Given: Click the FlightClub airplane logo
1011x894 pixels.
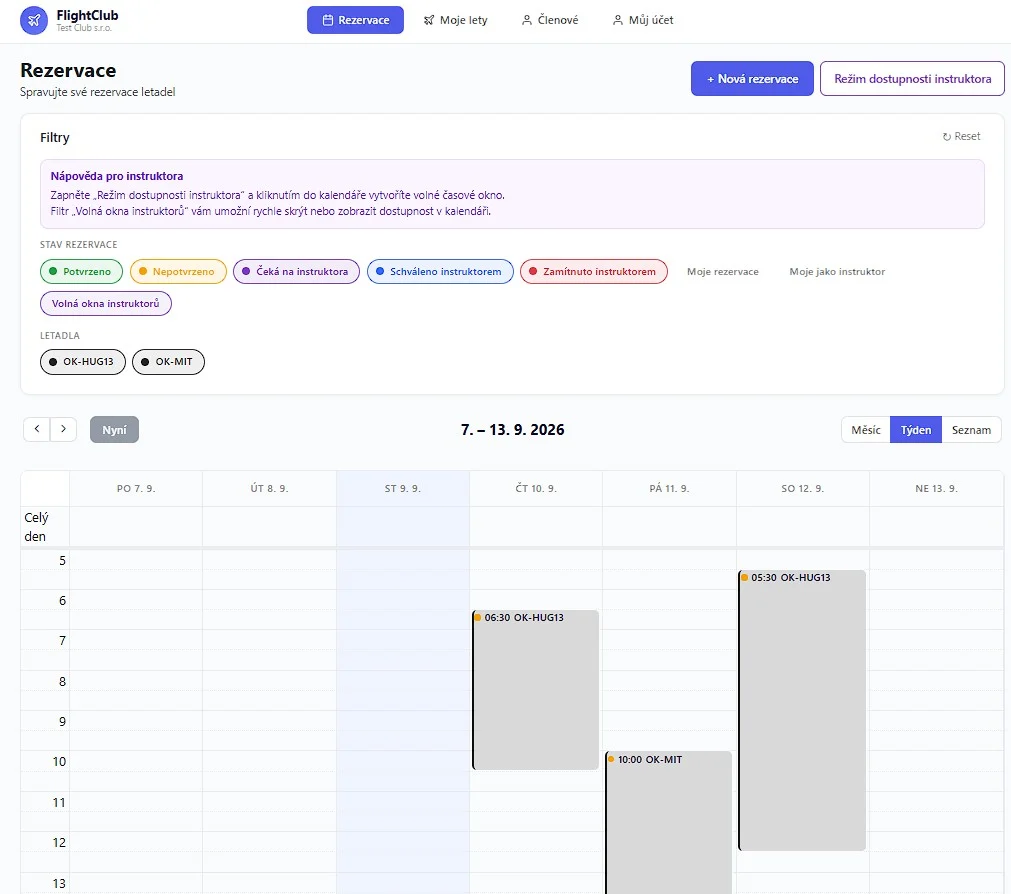Looking at the screenshot, I should click(x=34, y=20).
